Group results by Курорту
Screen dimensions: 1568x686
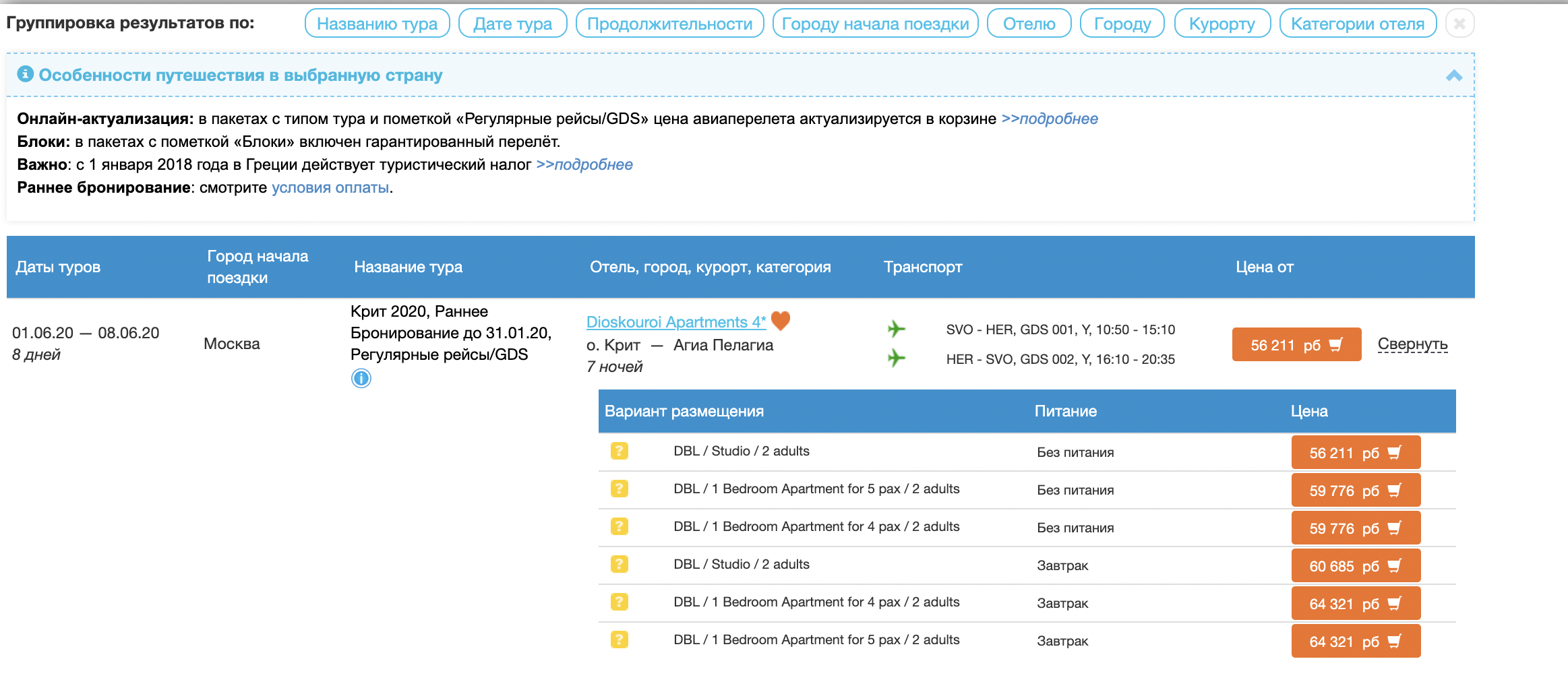(x=1222, y=24)
